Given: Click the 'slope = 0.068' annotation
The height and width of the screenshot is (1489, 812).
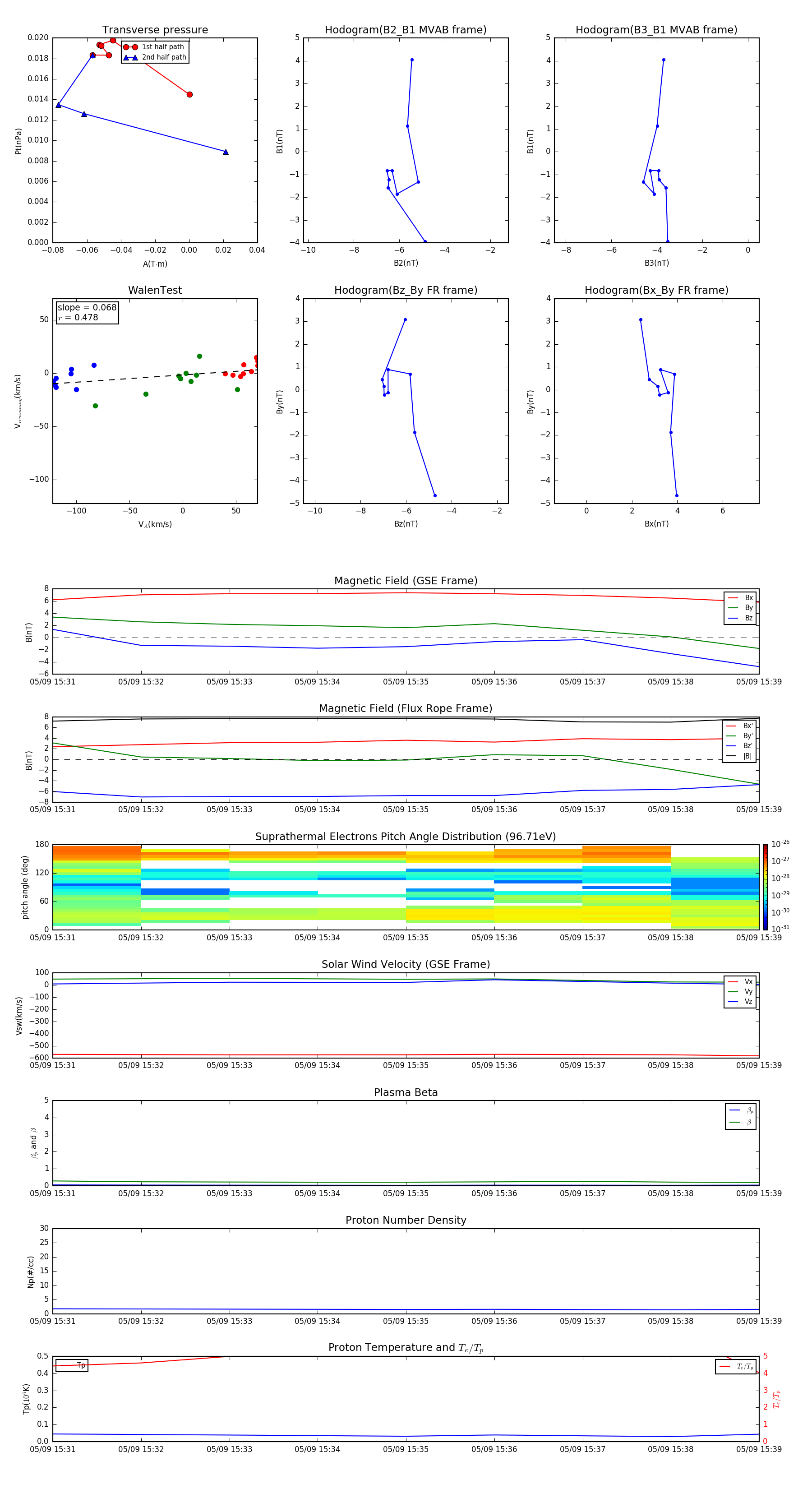Looking at the screenshot, I should [x=87, y=308].
